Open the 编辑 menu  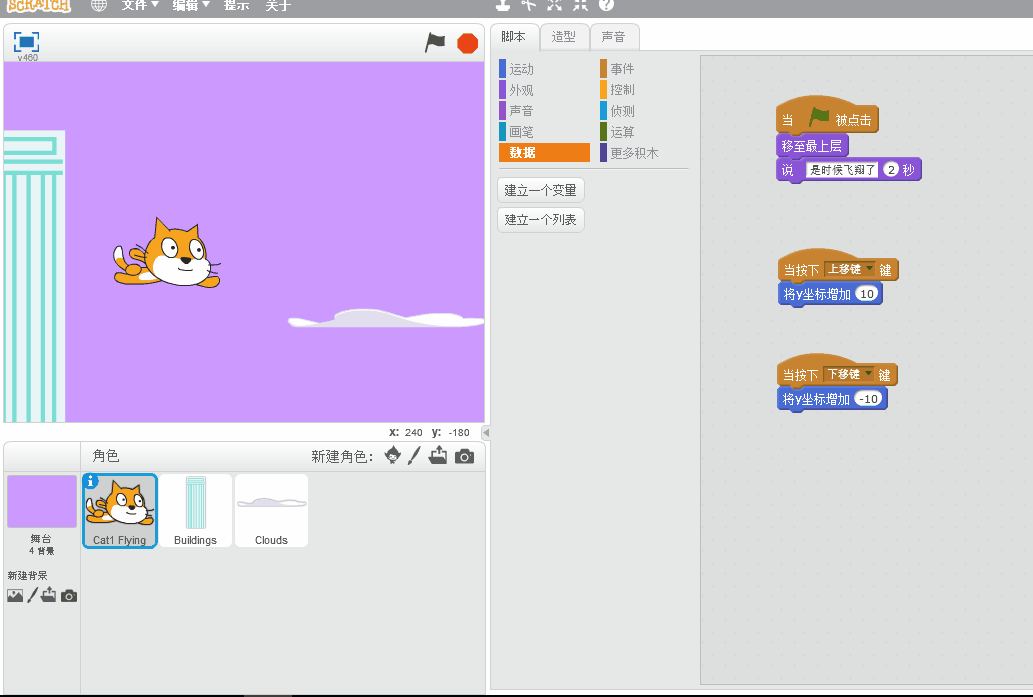(x=191, y=5)
